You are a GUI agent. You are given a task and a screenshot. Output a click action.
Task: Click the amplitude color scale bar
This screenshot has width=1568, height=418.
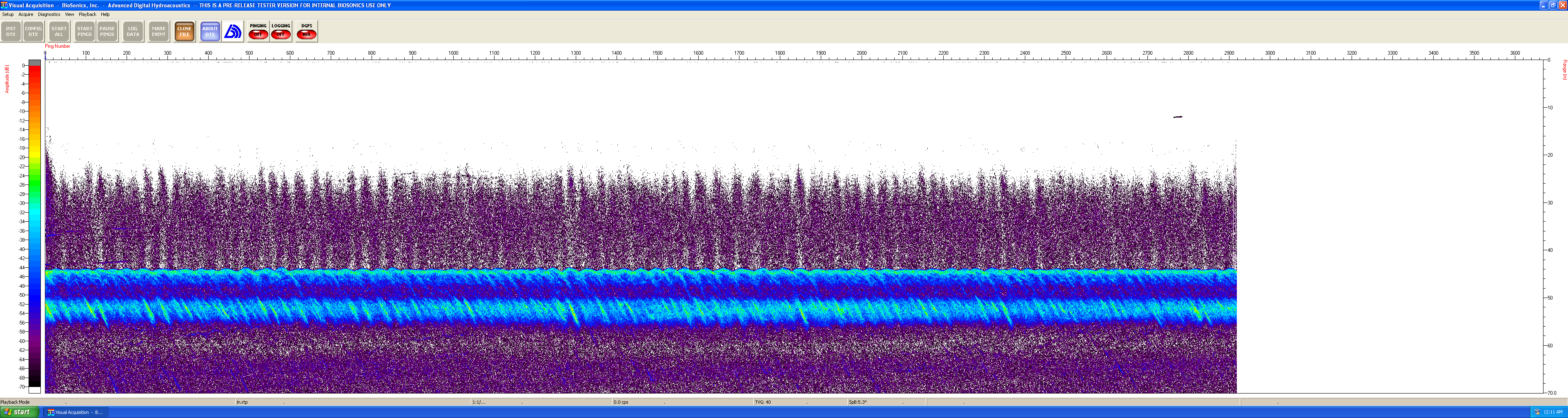pyautogui.click(x=35, y=226)
